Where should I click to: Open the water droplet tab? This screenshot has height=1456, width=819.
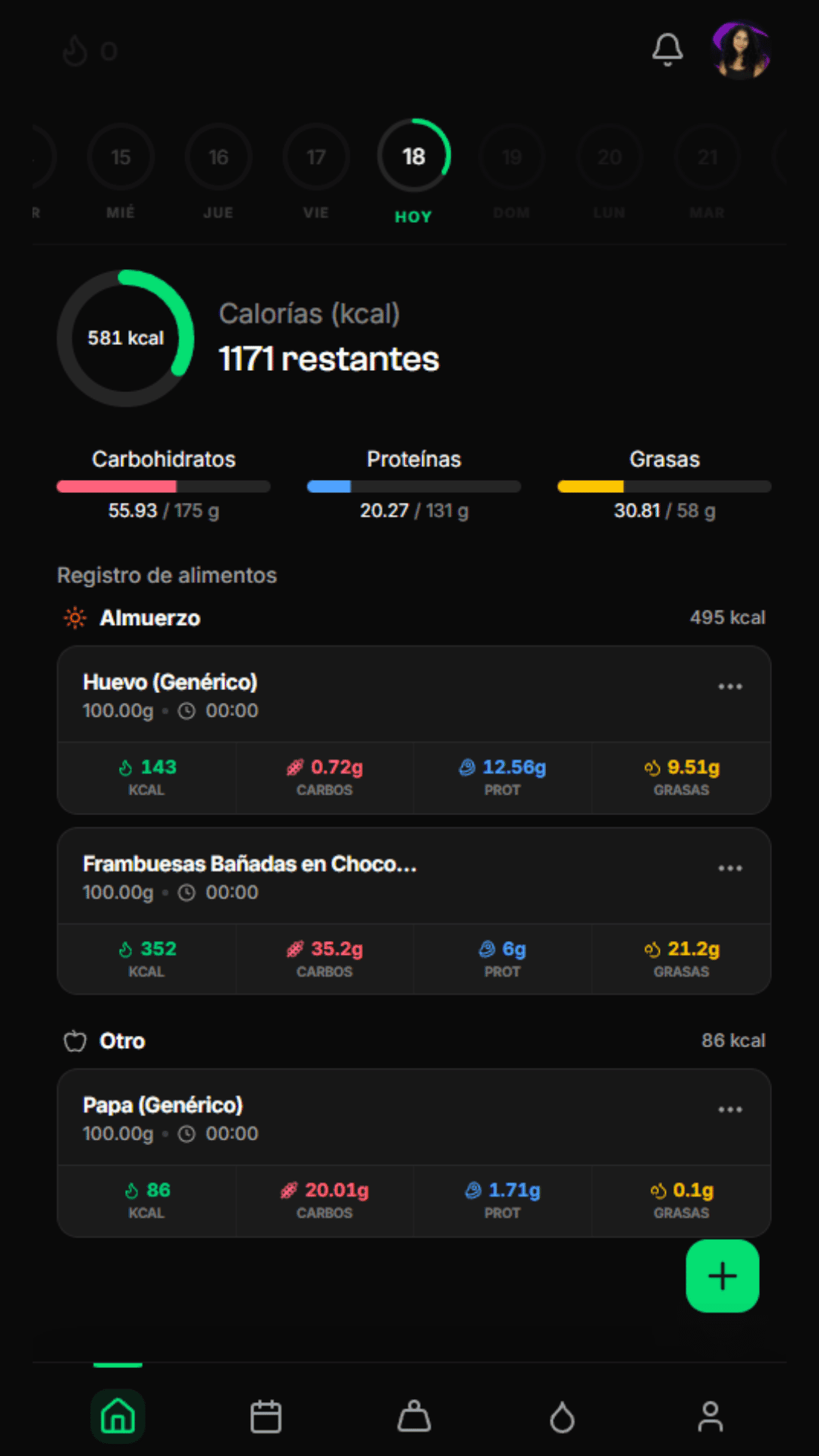(x=562, y=1416)
